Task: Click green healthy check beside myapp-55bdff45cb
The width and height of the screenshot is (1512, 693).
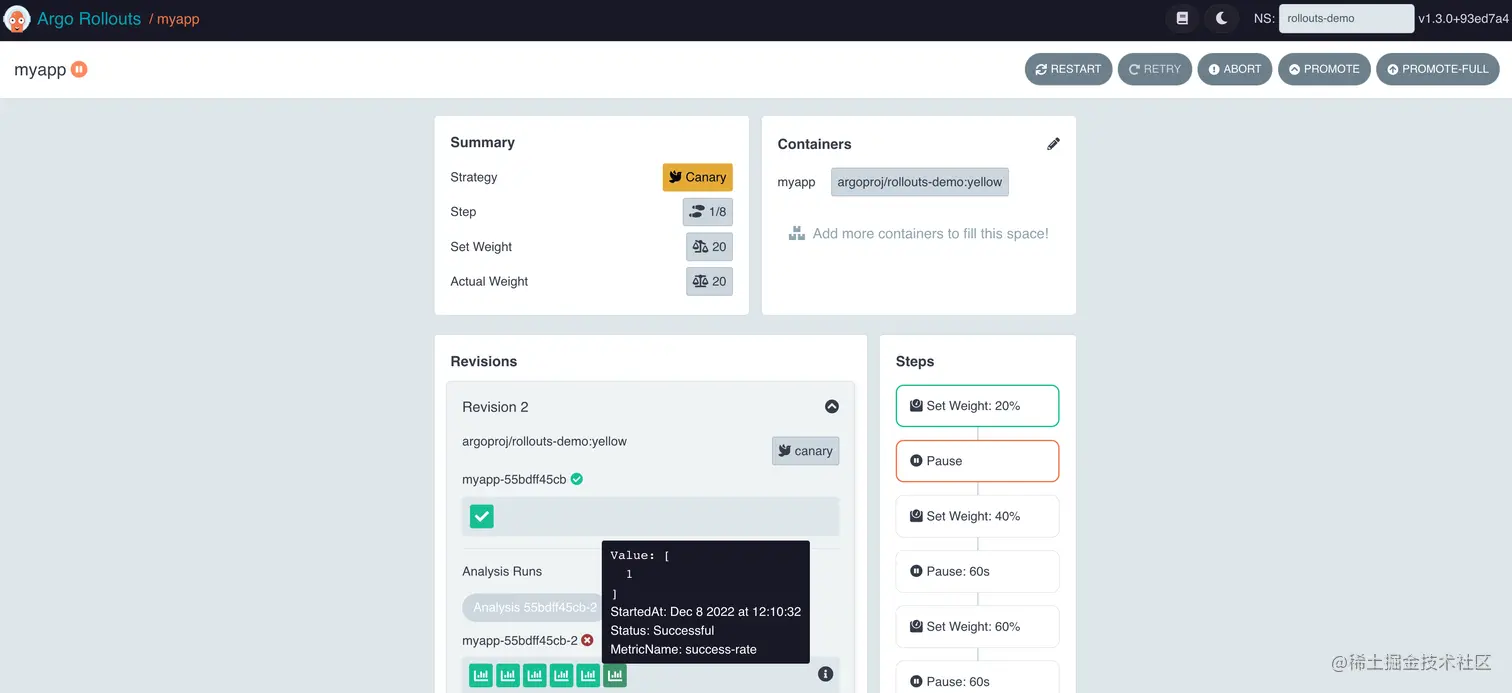Action: click(x=577, y=479)
